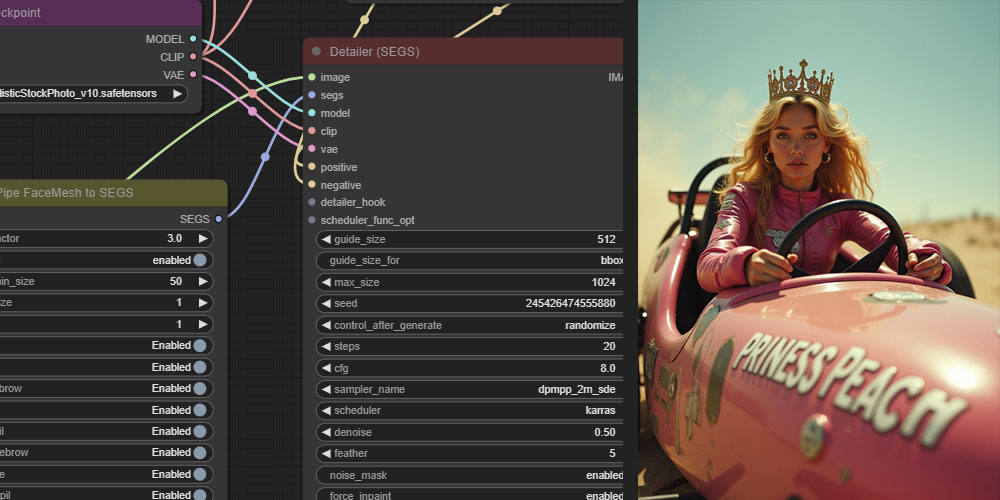Image resolution: width=1000 pixels, height=500 pixels.
Task: Click the denoise value 0.50
Action: pyautogui.click(x=605, y=432)
